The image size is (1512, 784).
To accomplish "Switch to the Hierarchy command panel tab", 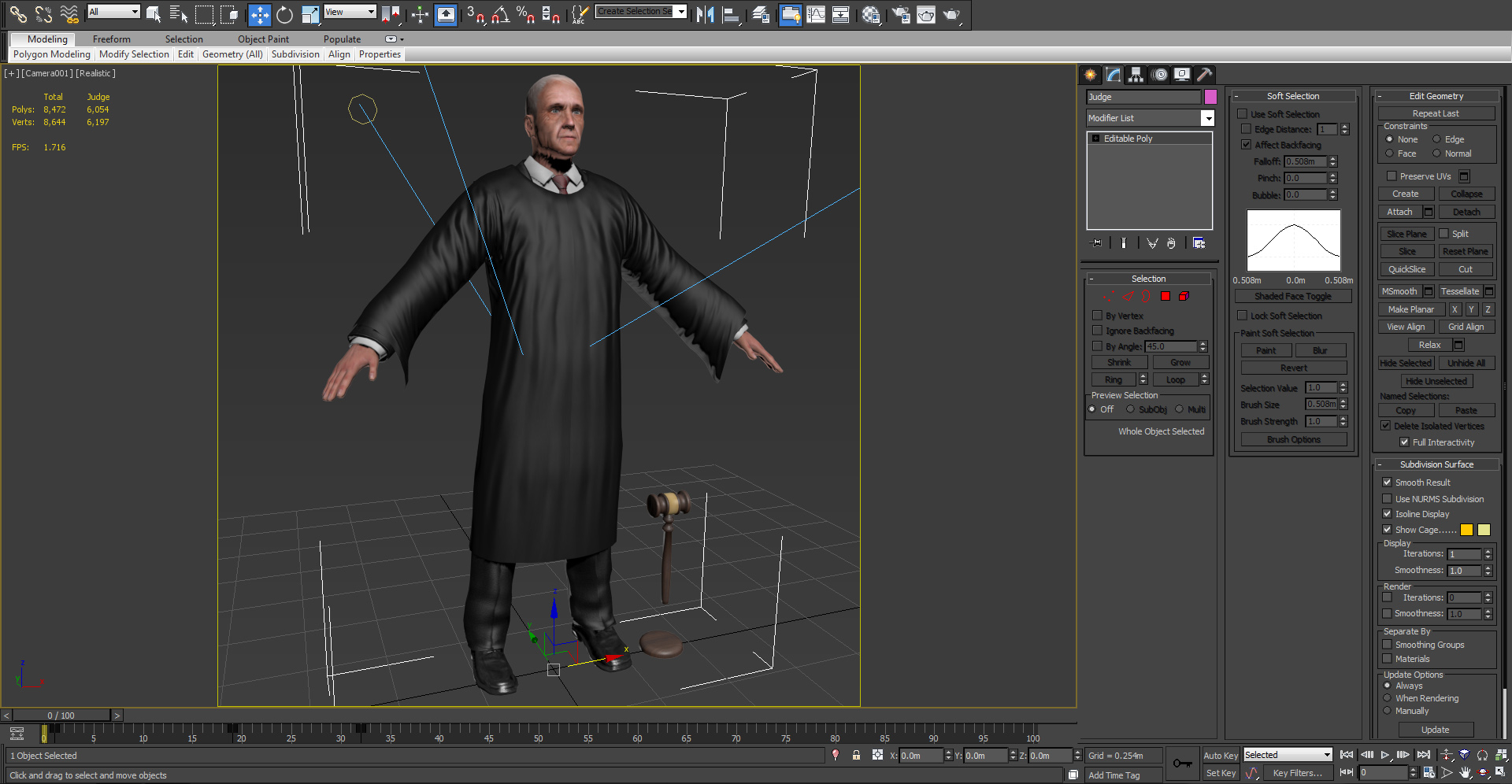I will click(x=1136, y=75).
